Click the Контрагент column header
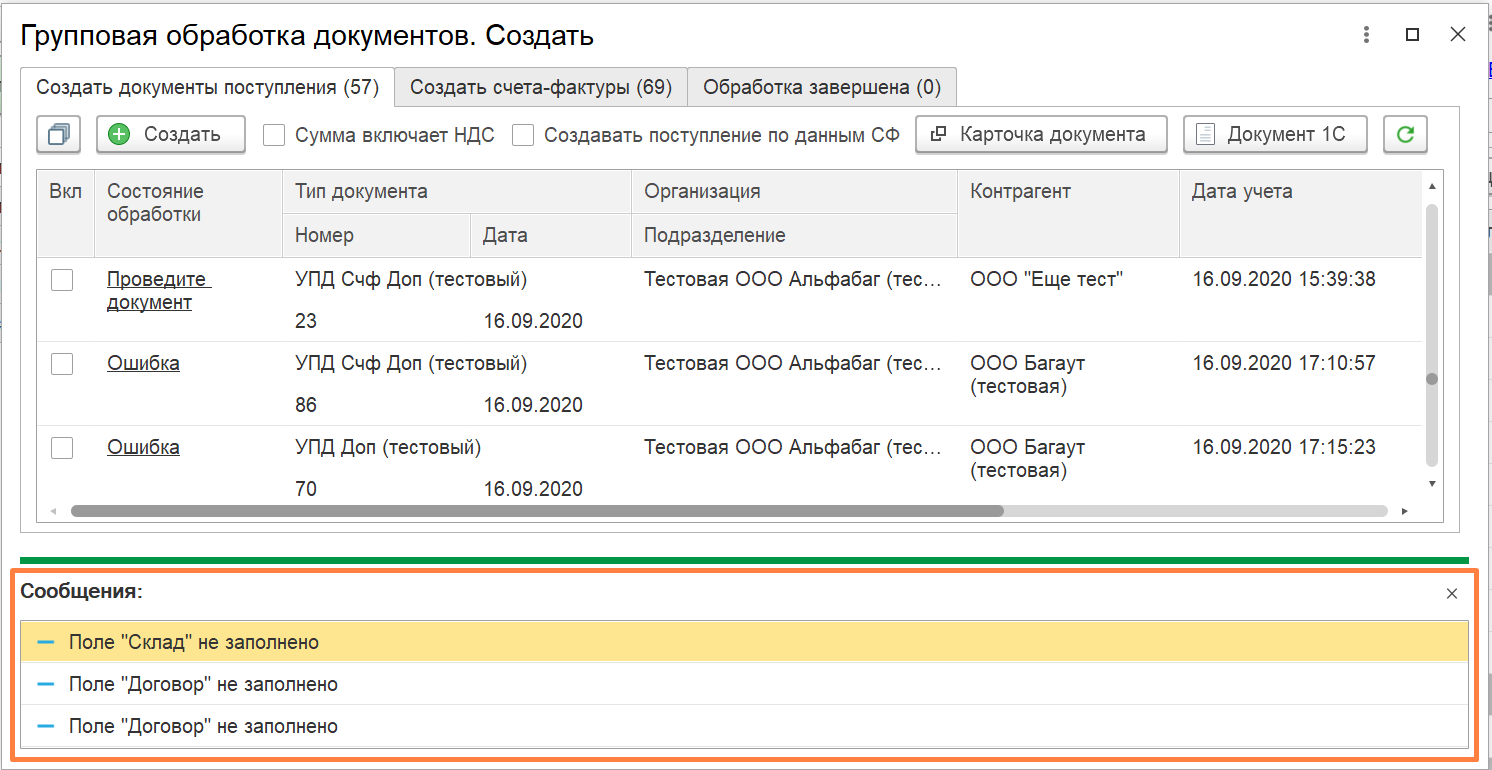This screenshot has height=770, width=1492. pos(1069,213)
